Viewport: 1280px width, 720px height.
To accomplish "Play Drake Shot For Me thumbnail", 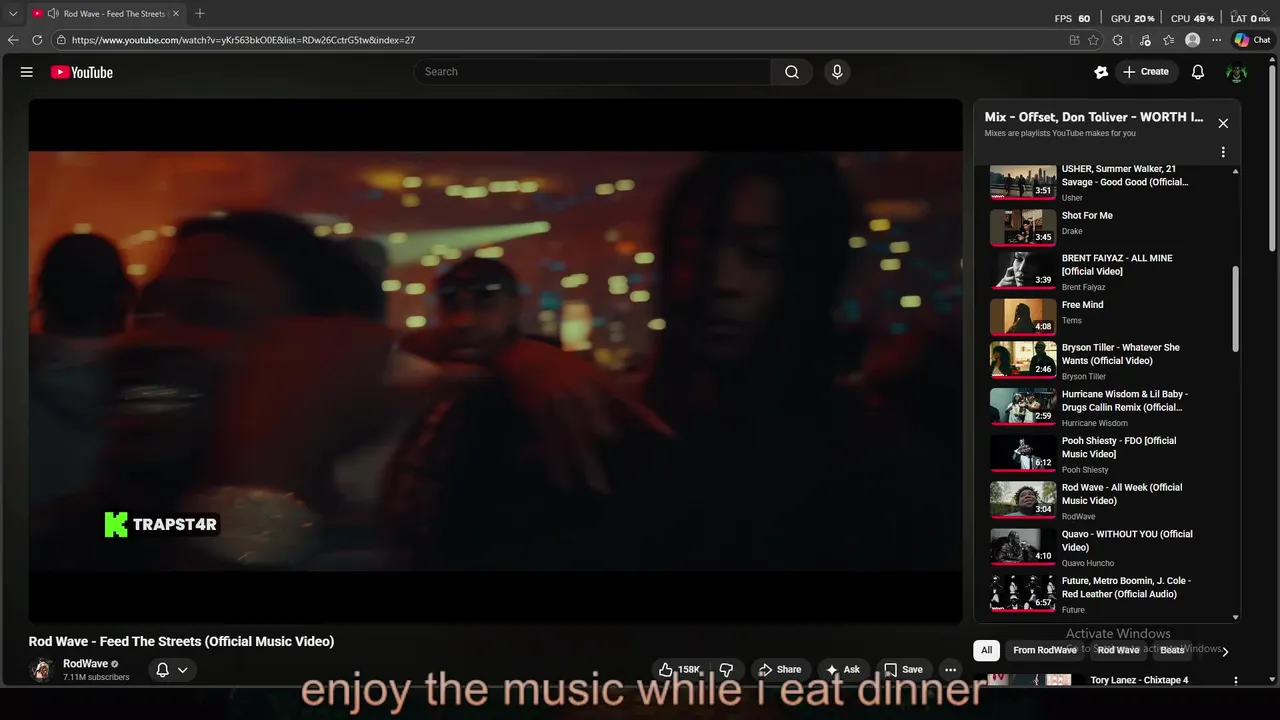I will tap(1023, 226).
